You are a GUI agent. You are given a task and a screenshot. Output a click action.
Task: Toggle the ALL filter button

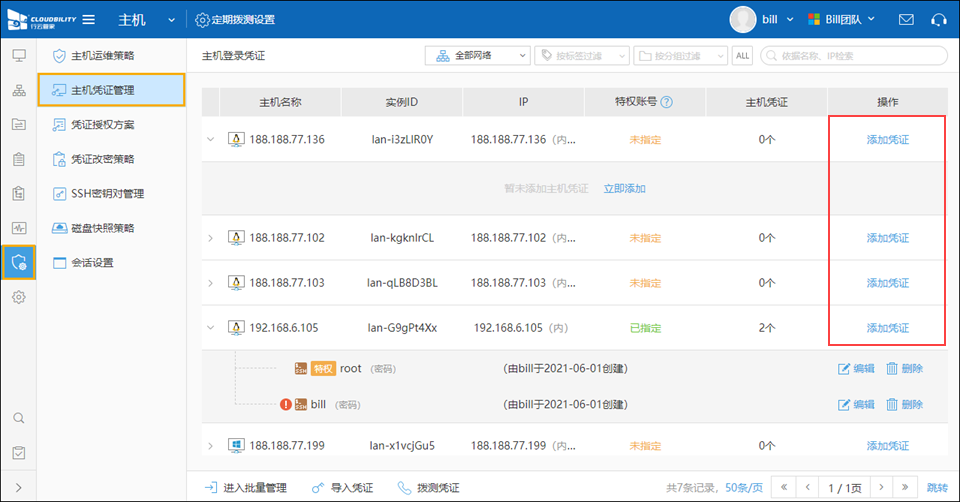pos(742,56)
